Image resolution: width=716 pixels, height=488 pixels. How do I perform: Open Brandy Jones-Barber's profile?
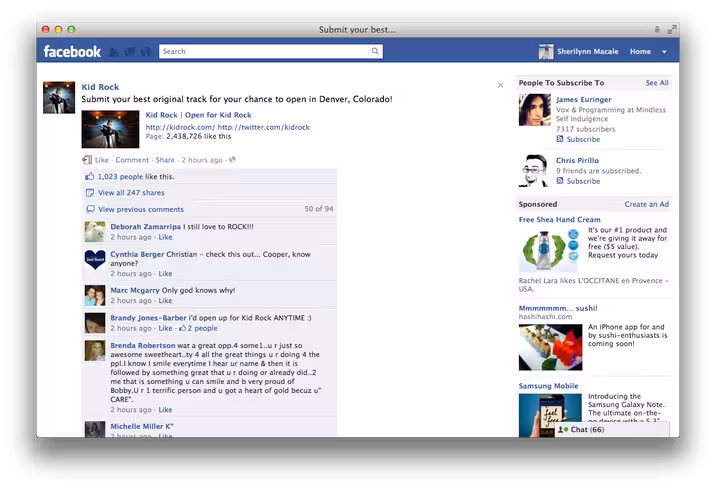click(148, 318)
